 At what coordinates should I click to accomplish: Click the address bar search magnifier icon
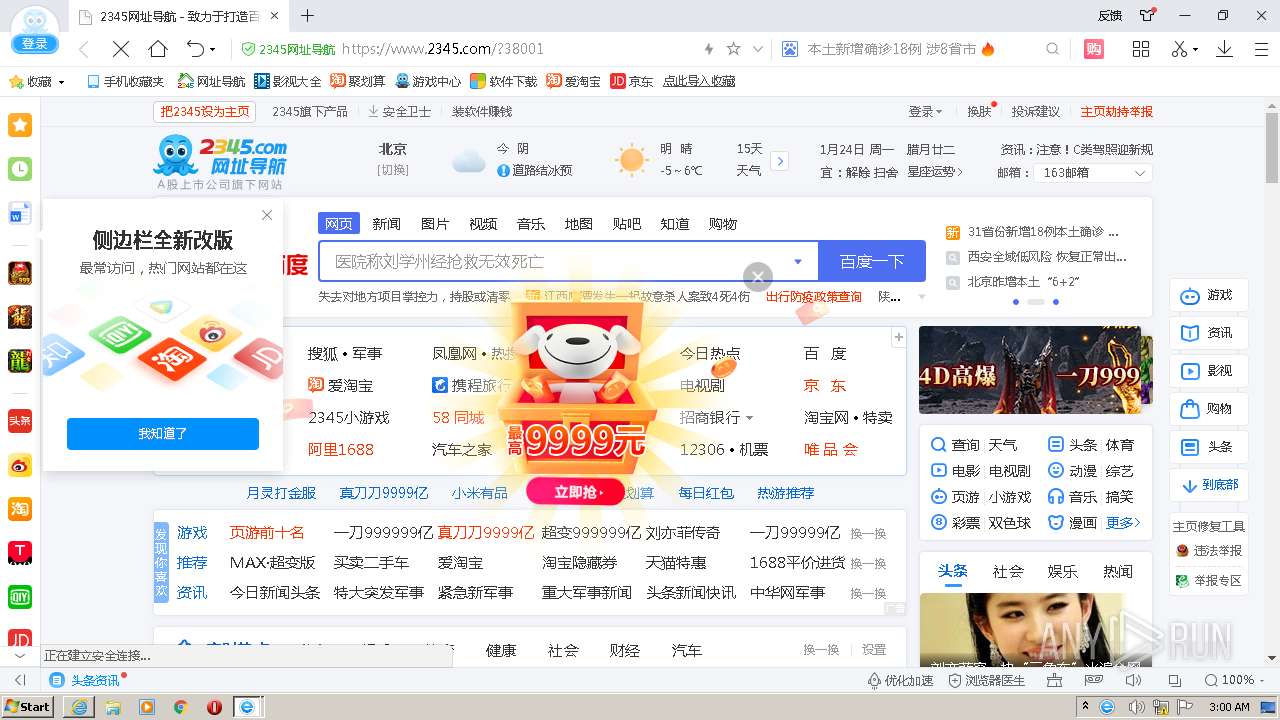click(x=1053, y=49)
